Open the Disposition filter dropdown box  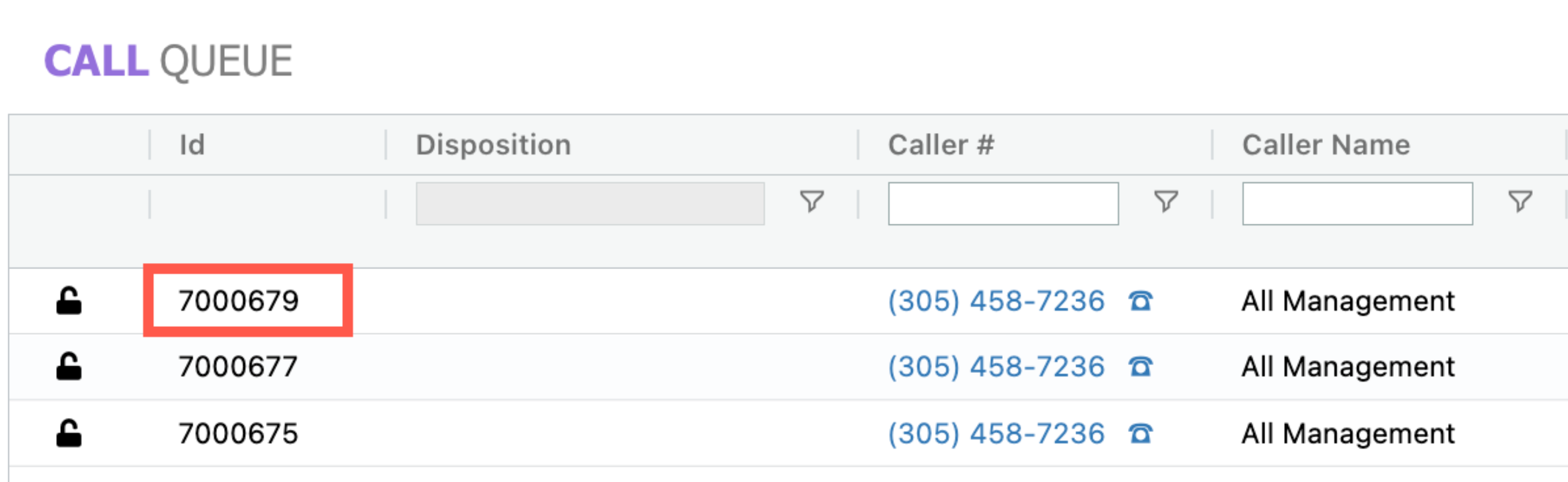pos(590,203)
